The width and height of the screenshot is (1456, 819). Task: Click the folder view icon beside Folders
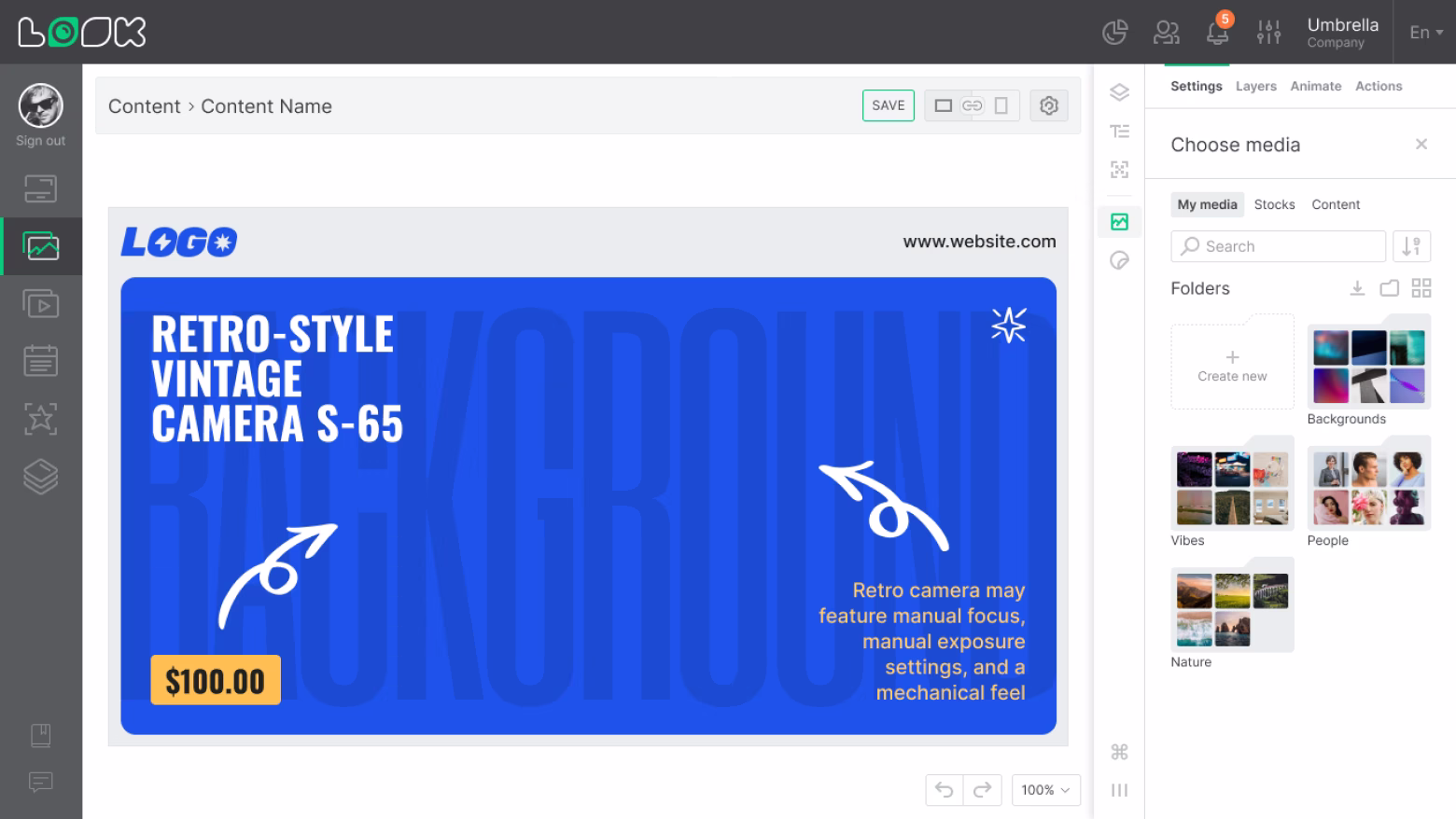tap(1389, 288)
